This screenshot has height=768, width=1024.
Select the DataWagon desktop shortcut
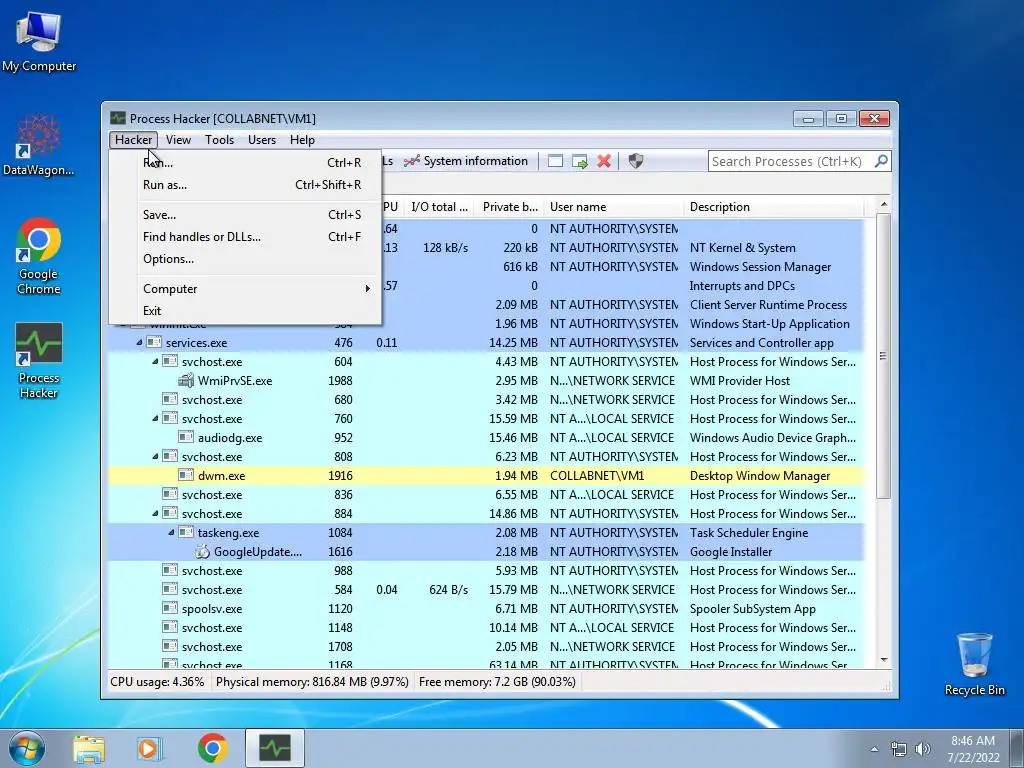coord(39,144)
